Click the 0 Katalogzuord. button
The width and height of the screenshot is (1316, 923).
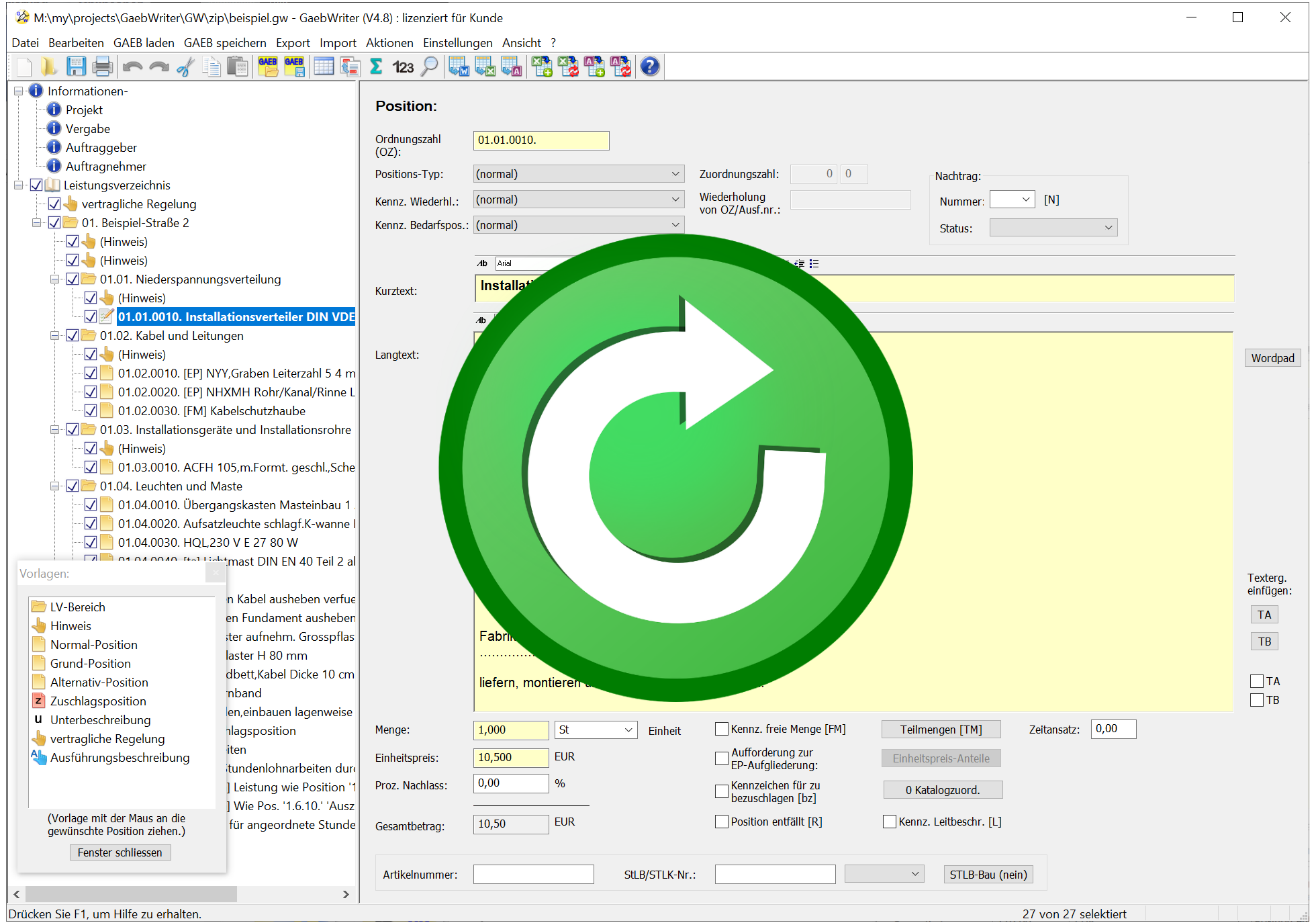pyautogui.click(x=943, y=790)
